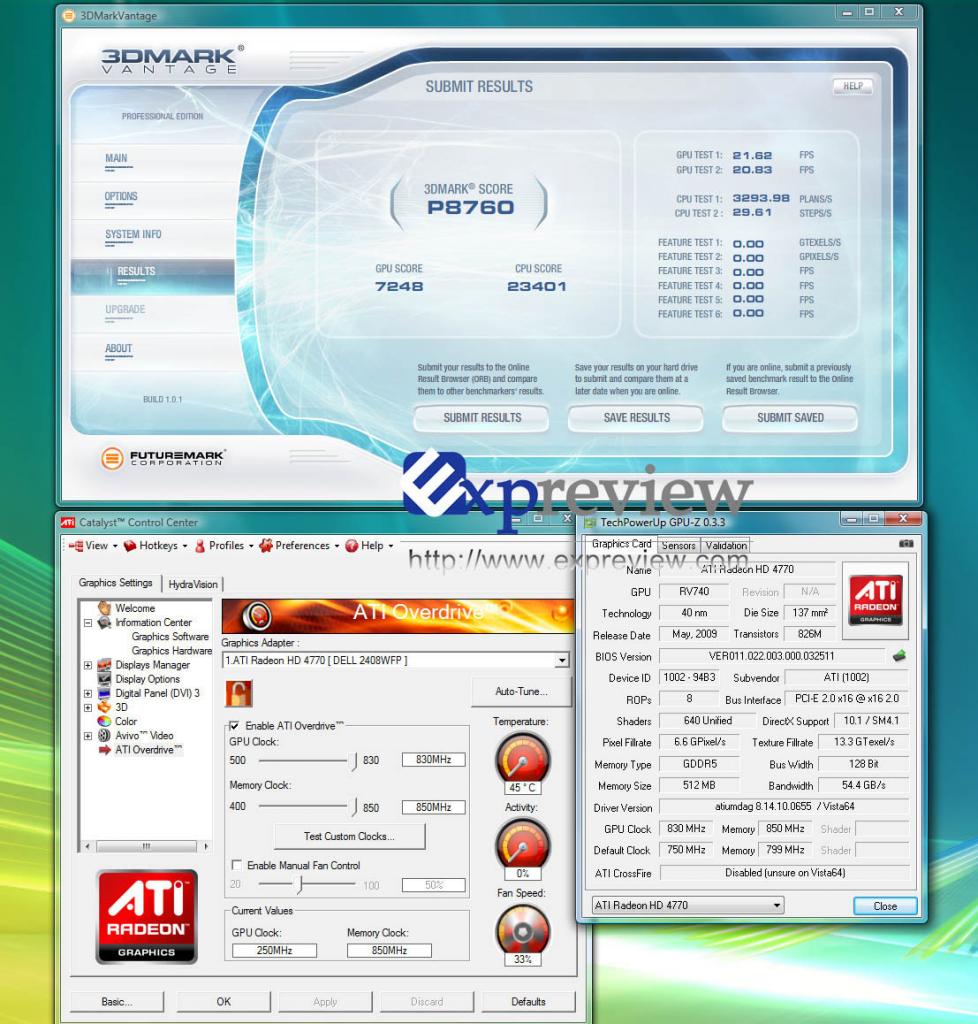
Task: Toggle Enable ATI Overdrive checkbox
Action: (x=234, y=726)
